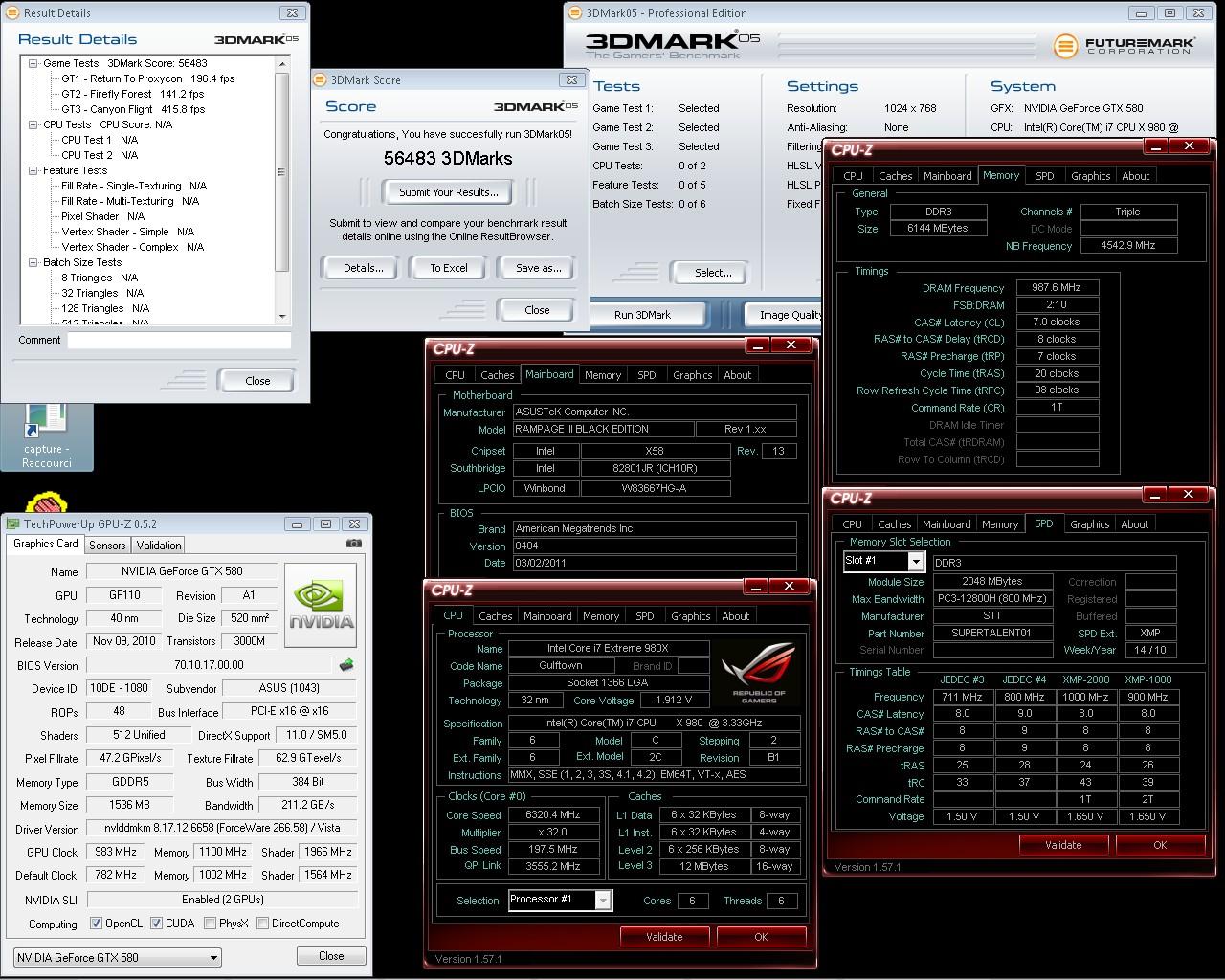Click the GPU-Z screenshot camera icon
This screenshot has width=1225, height=980.
pos(354,544)
